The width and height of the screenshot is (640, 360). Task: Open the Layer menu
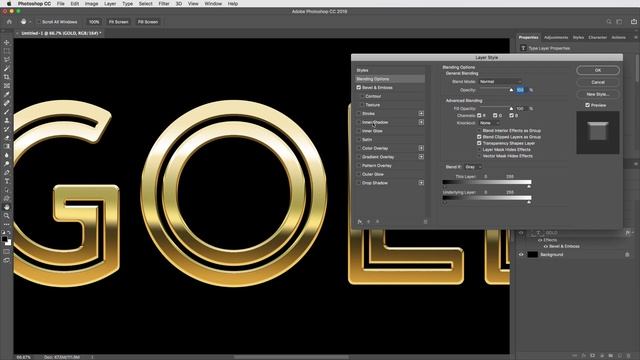click(110, 4)
